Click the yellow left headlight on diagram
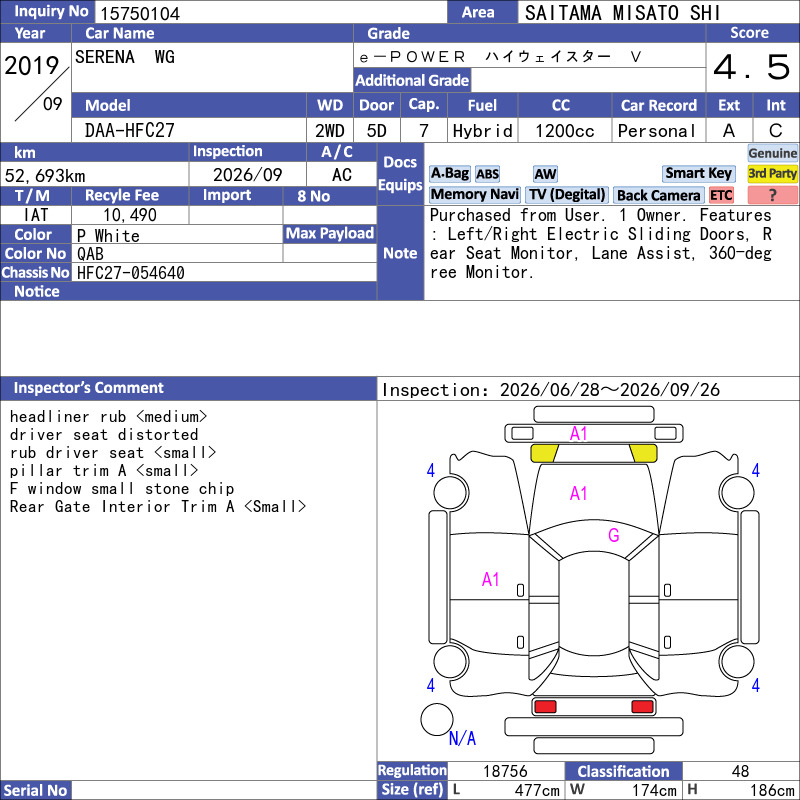The height and width of the screenshot is (800, 800). pyautogui.click(x=544, y=453)
